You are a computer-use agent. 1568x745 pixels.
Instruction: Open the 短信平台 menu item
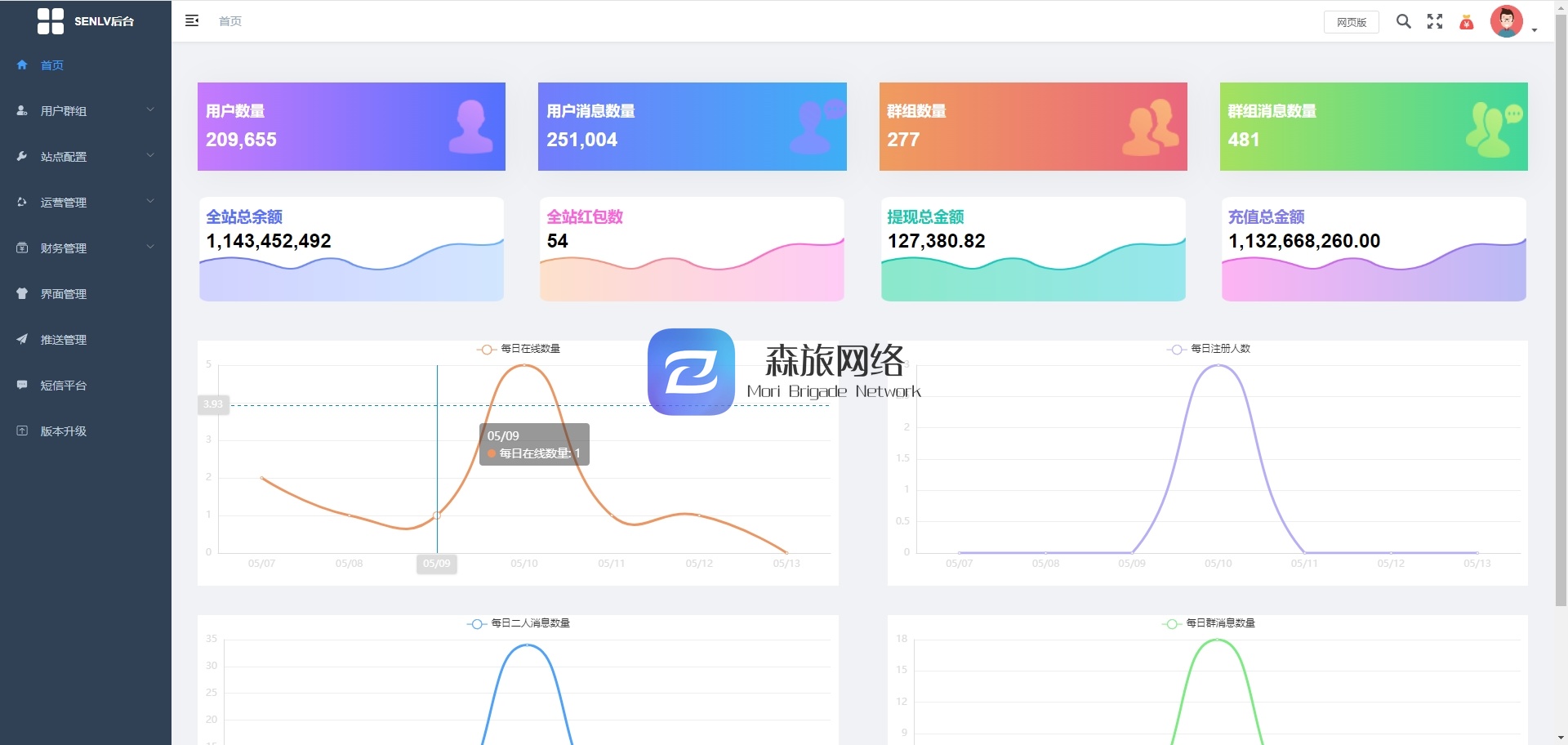[86, 385]
